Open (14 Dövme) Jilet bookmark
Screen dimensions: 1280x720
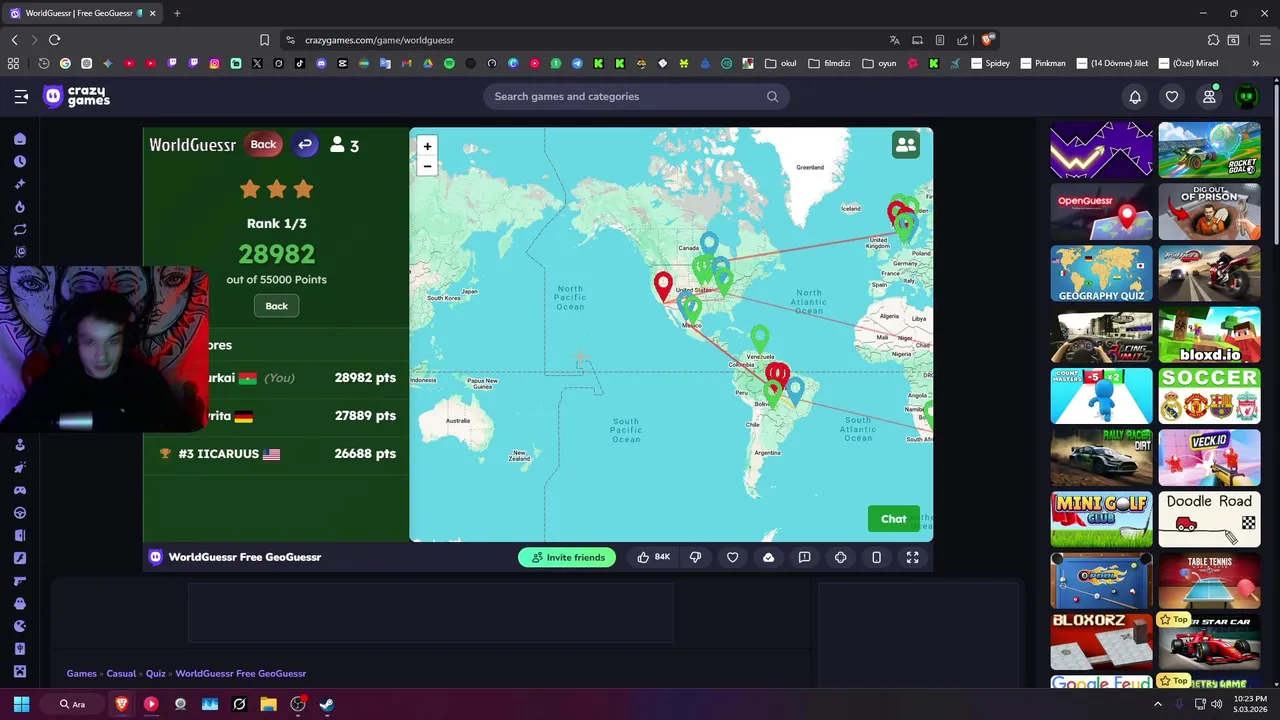[x=1112, y=63]
